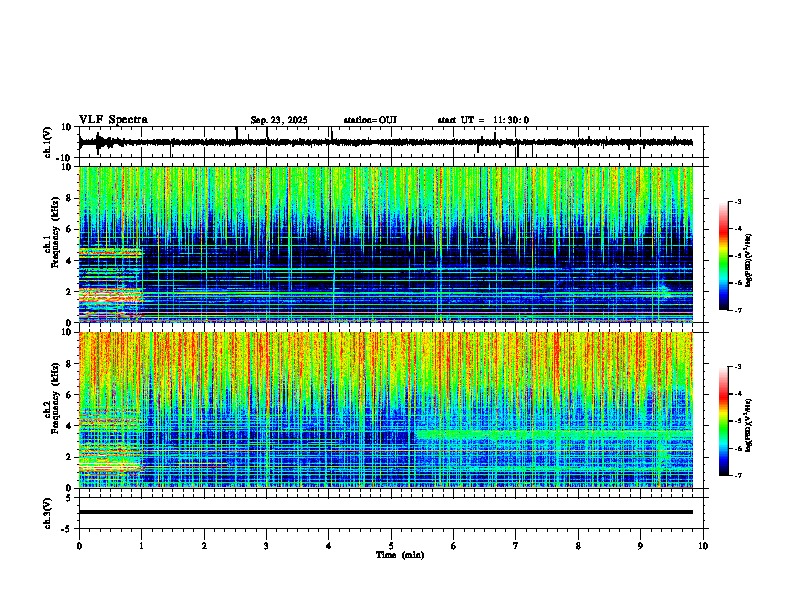Screen dimensions: 792x612
Task: Click the "-3" label on ch.2 colorbar
Action: 737,367
